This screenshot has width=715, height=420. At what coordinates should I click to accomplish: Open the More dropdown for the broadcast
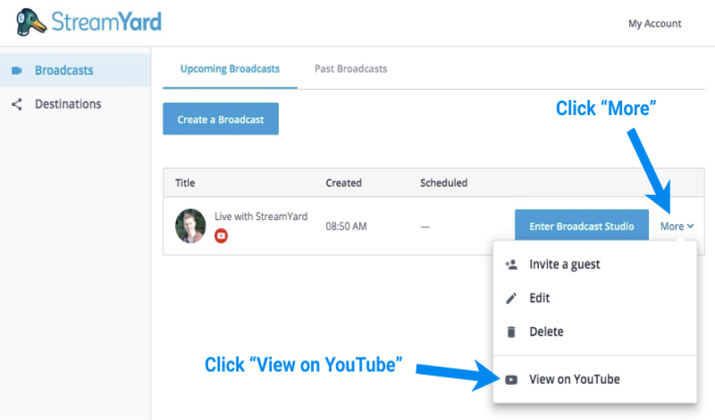tap(677, 226)
